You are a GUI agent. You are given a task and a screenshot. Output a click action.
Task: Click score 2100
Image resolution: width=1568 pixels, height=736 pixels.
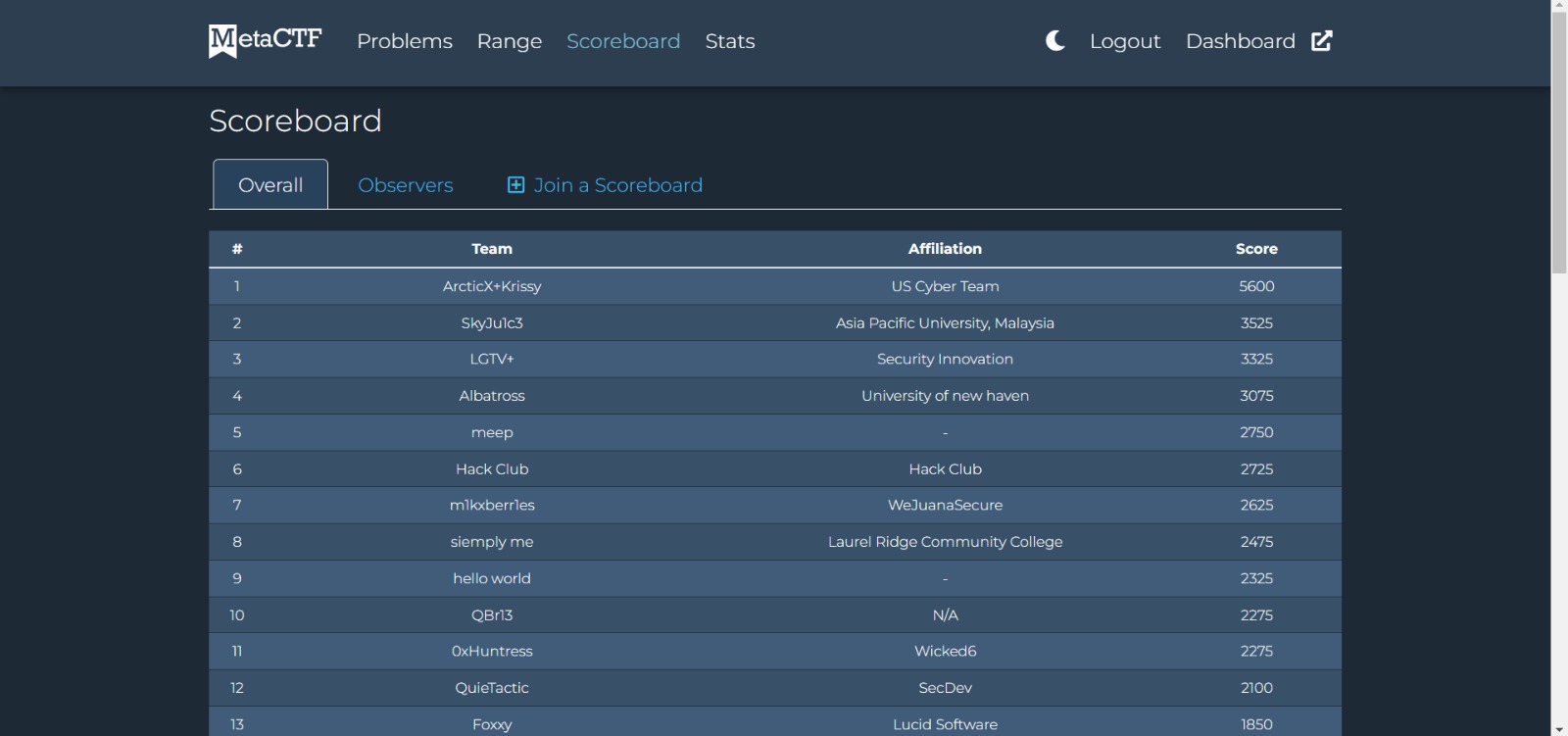click(1256, 688)
